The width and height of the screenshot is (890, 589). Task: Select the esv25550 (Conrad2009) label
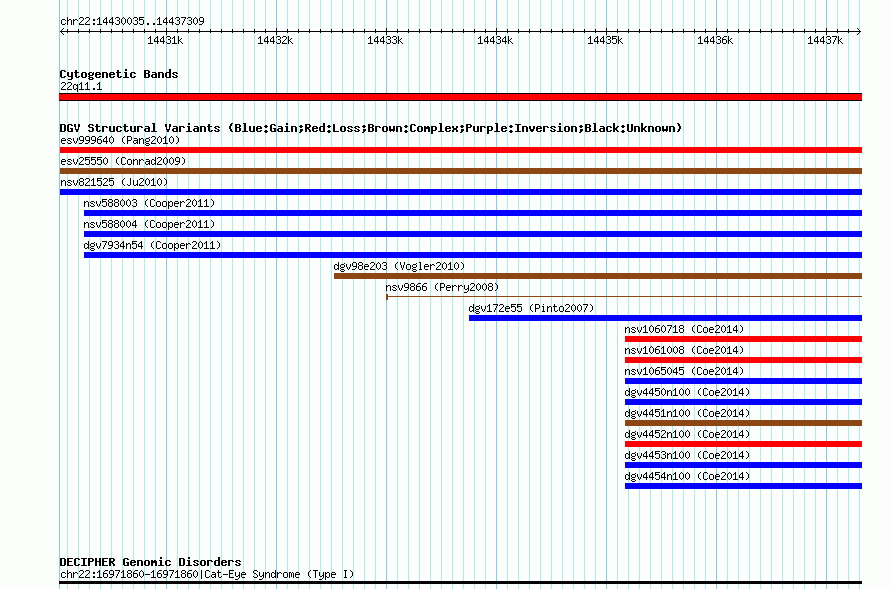coord(123,161)
